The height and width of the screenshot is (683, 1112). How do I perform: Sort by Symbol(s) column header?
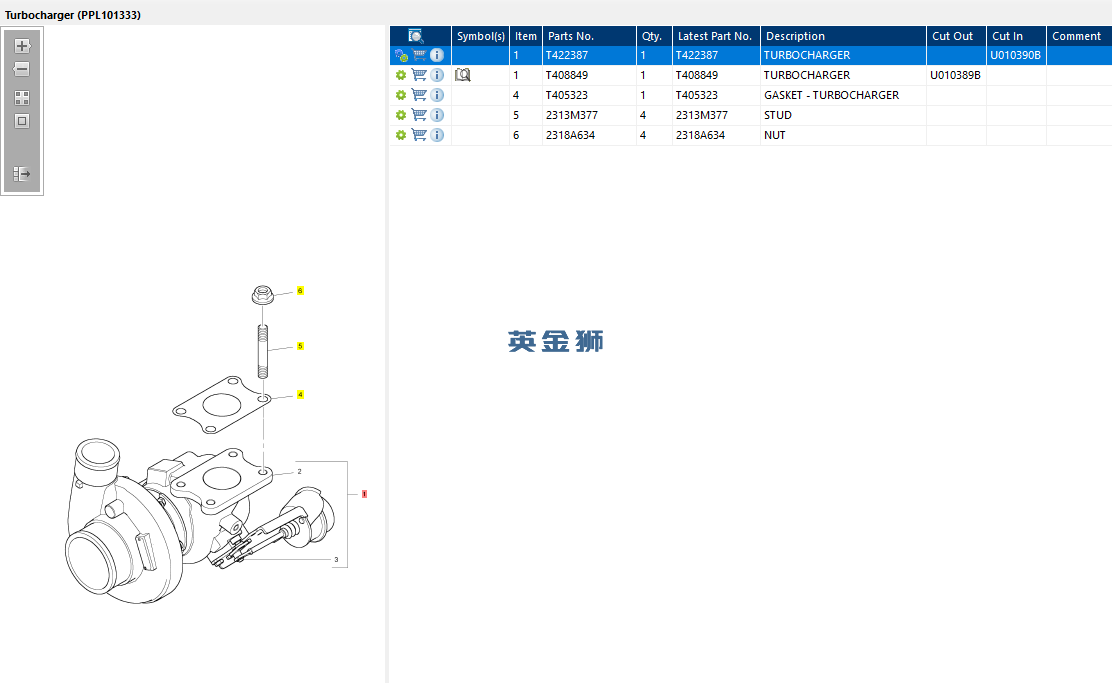pos(480,36)
